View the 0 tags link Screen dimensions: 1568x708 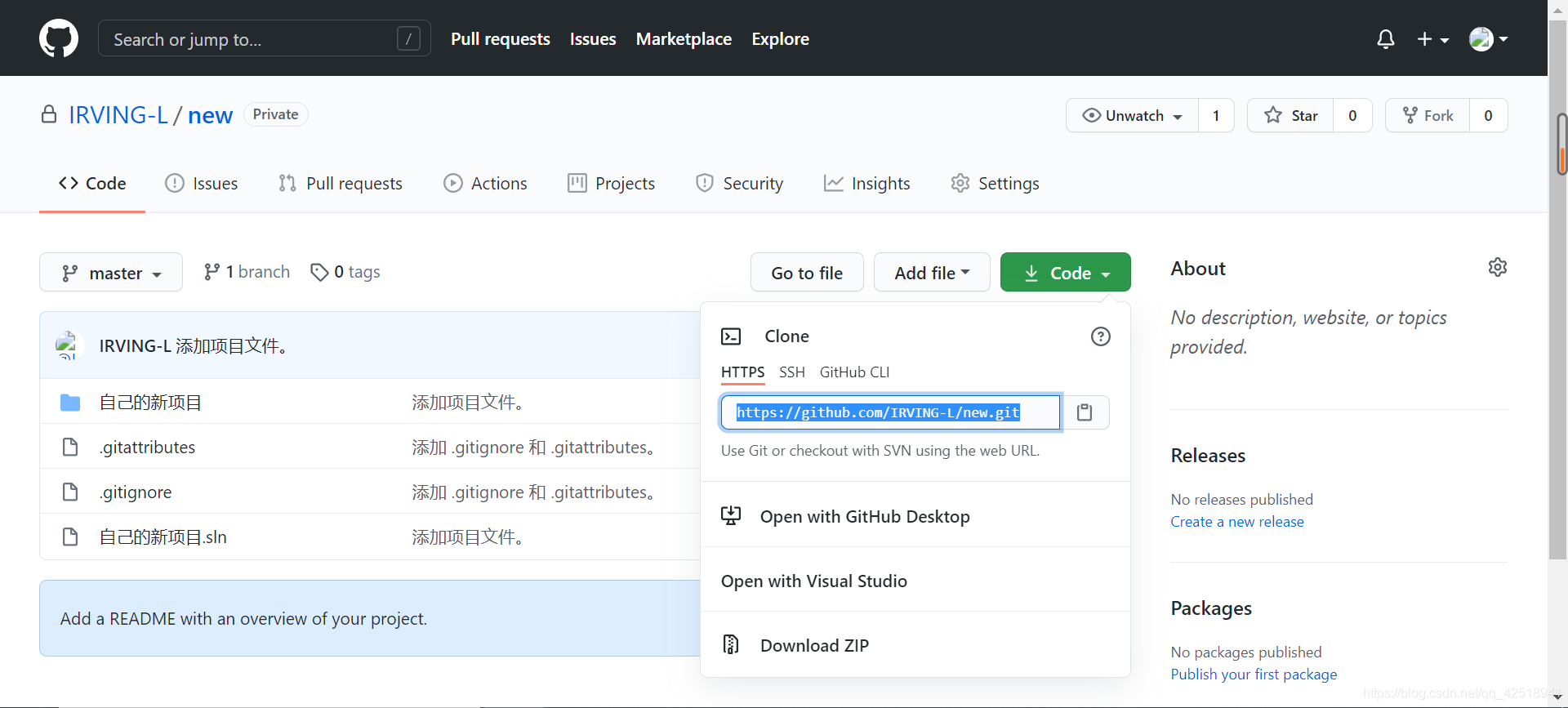tap(345, 272)
